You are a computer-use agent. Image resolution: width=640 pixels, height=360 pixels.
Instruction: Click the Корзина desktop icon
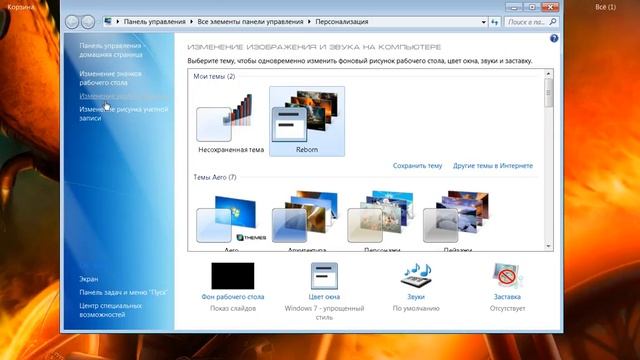pyautogui.click(x=20, y=7)
